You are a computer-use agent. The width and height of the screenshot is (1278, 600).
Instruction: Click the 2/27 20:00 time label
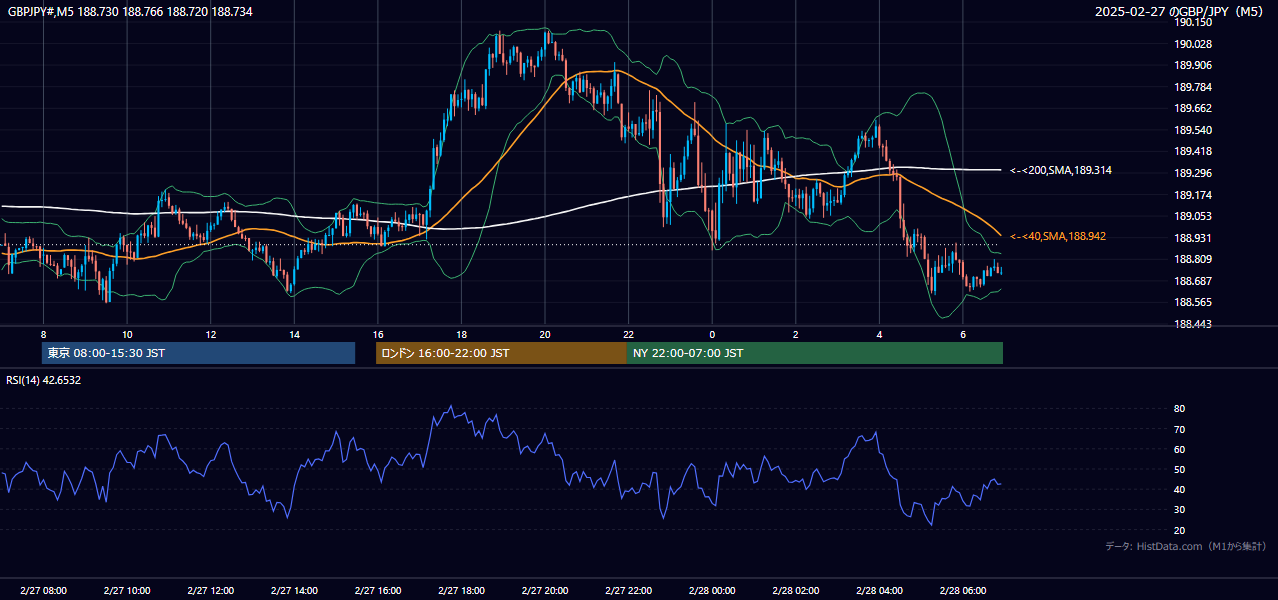(x=545, y=591)
